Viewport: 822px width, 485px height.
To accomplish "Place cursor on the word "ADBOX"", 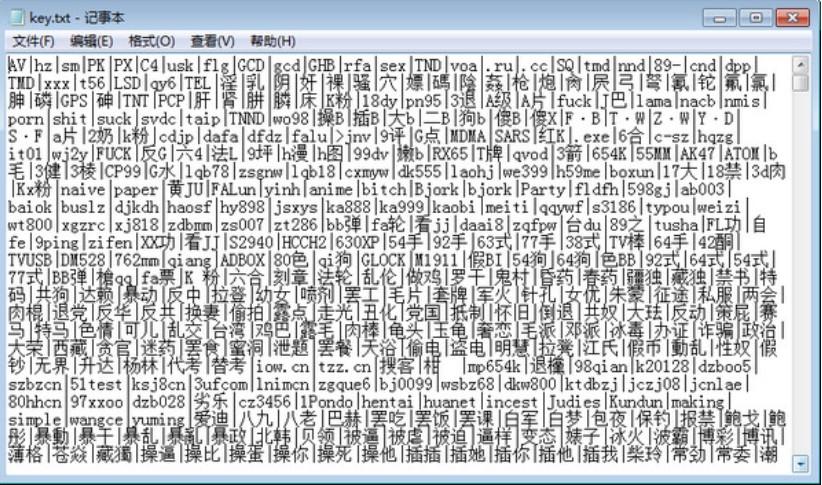I will point(242,260).
